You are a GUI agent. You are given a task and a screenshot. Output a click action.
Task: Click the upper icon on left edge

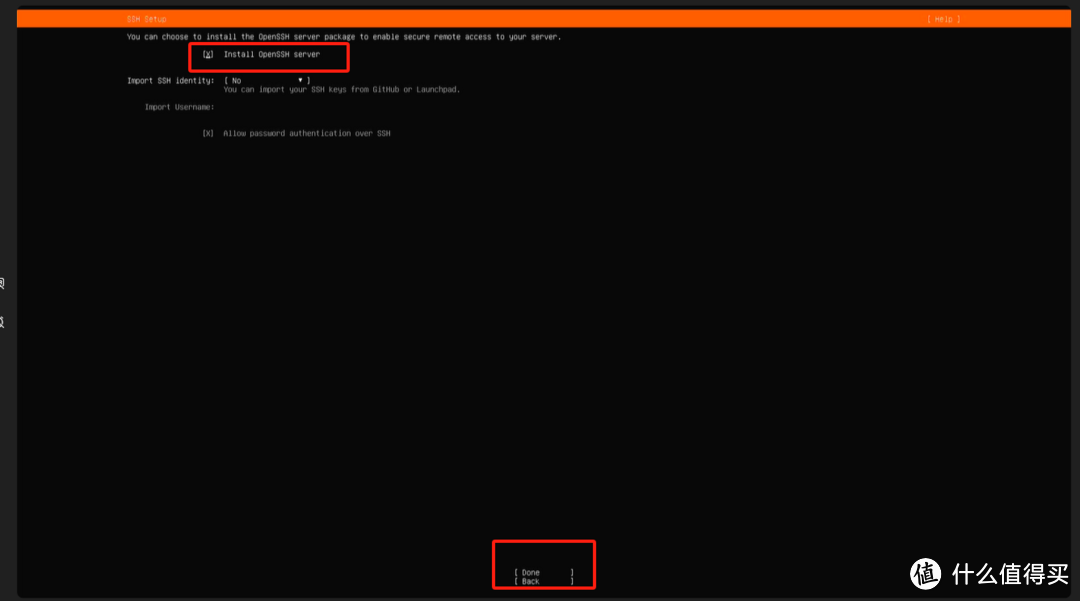pos(3,284)
